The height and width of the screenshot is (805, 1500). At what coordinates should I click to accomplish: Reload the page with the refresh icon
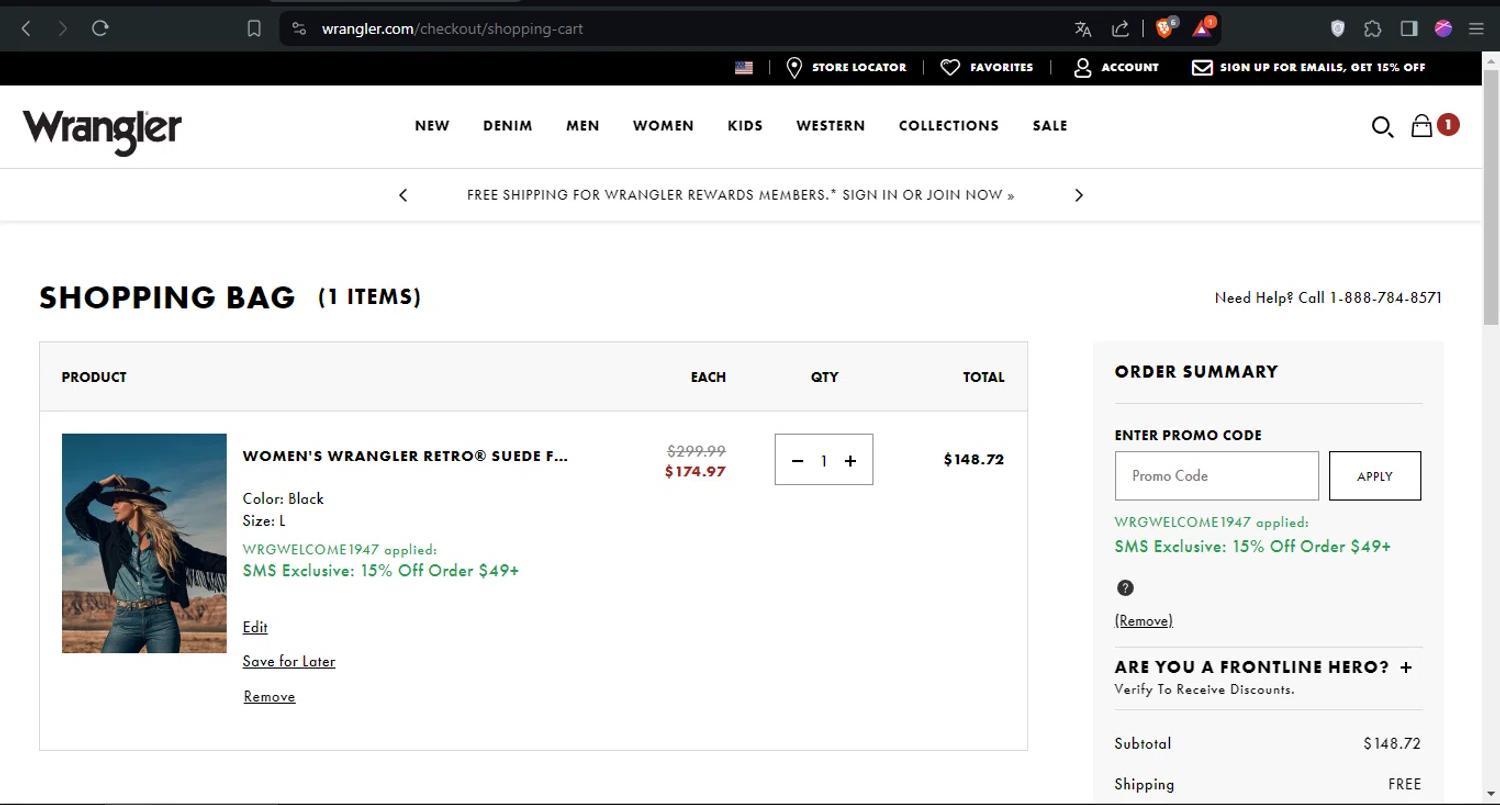(x=100, y=28)
